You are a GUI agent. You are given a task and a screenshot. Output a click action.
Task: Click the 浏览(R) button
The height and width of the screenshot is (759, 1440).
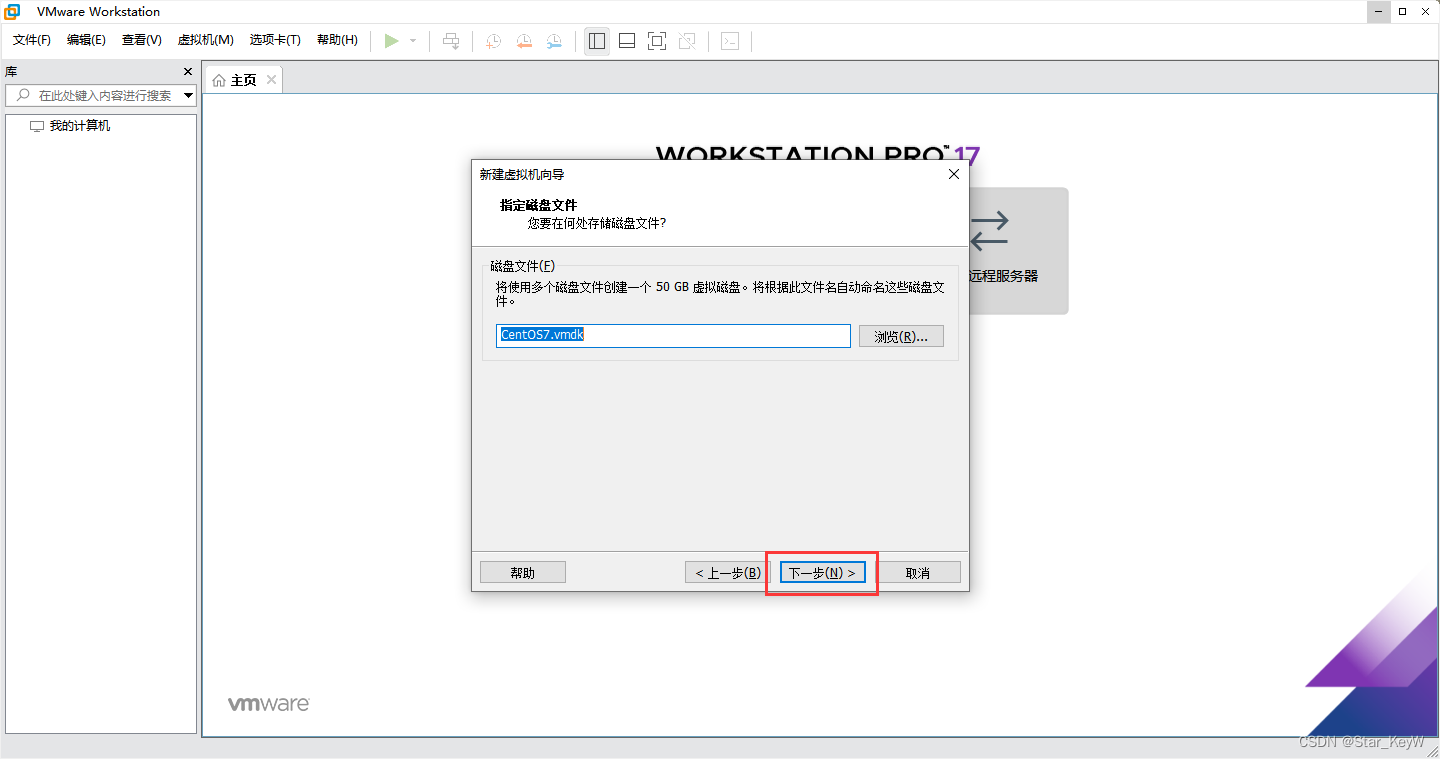point(900,335)
